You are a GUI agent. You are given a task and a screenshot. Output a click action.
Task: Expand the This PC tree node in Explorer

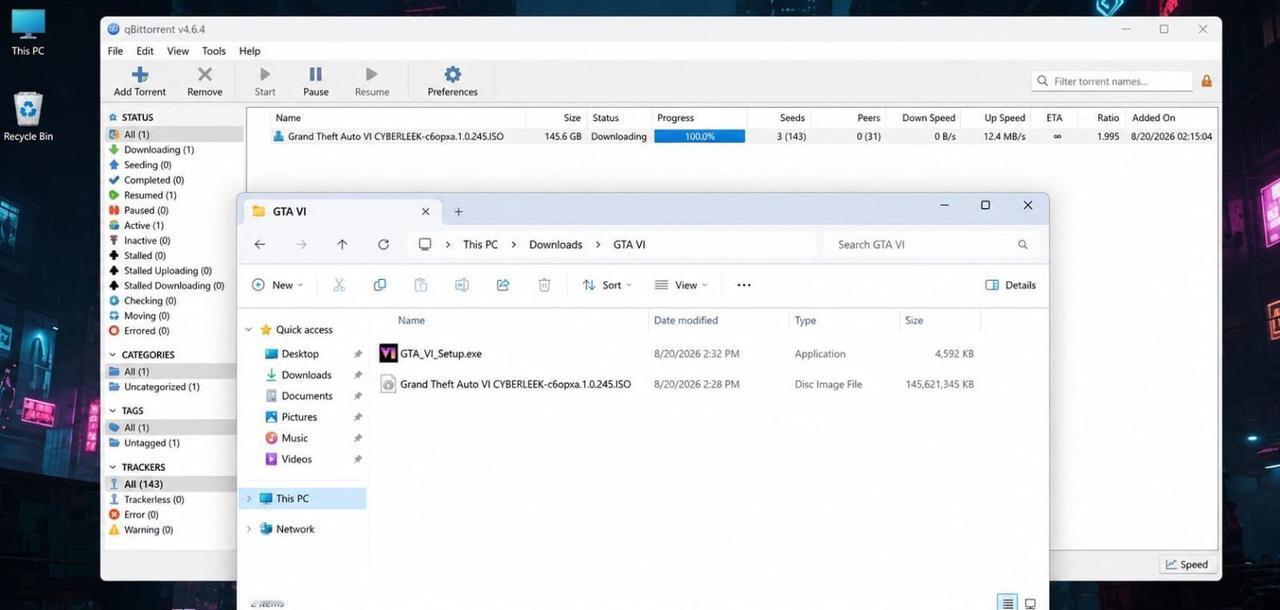(249, 498)
